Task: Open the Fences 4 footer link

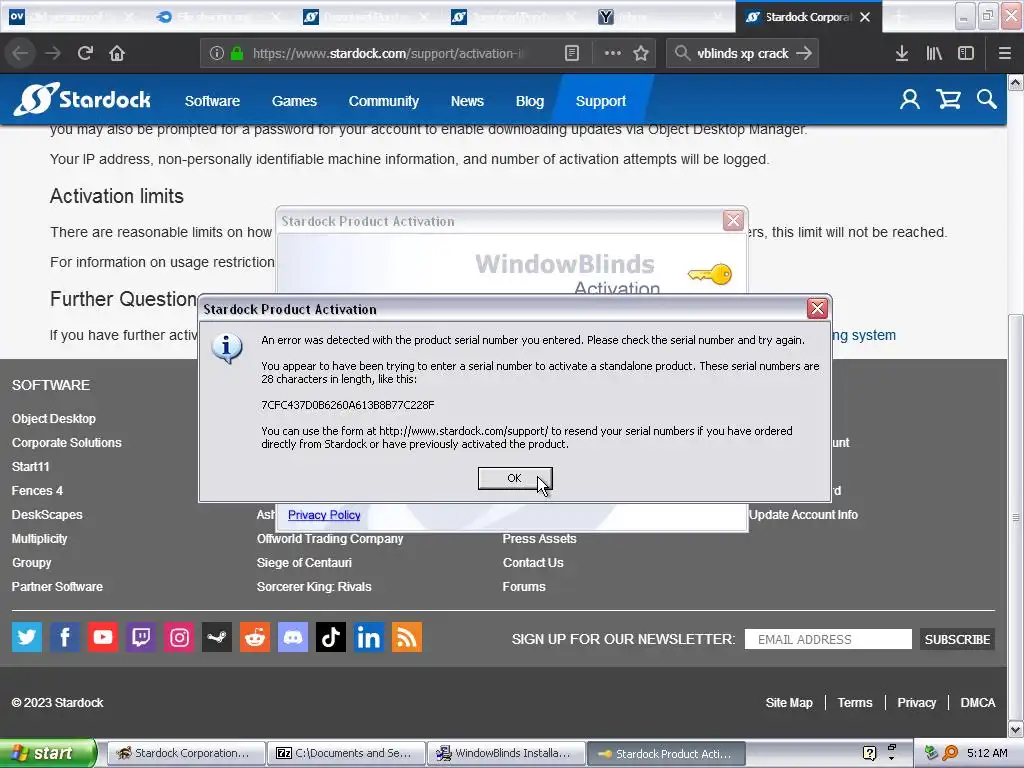Action: pyautogui.click(x=37, y=490)
